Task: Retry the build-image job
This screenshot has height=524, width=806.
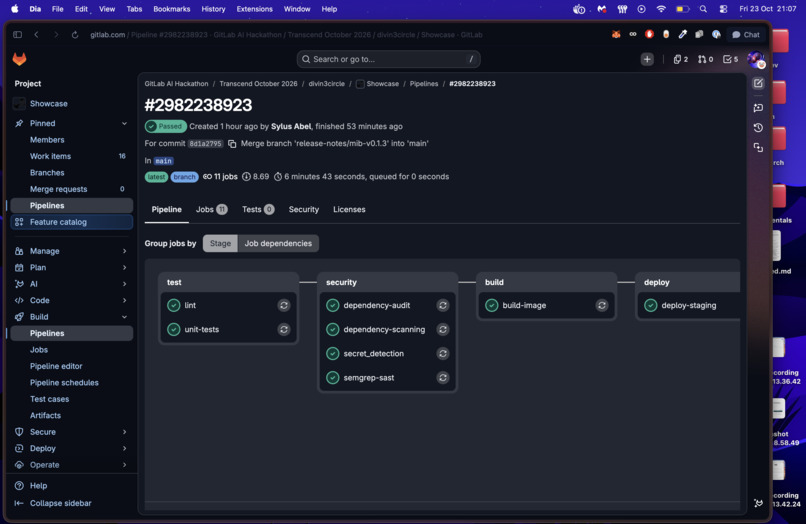Action: (601, 305)
